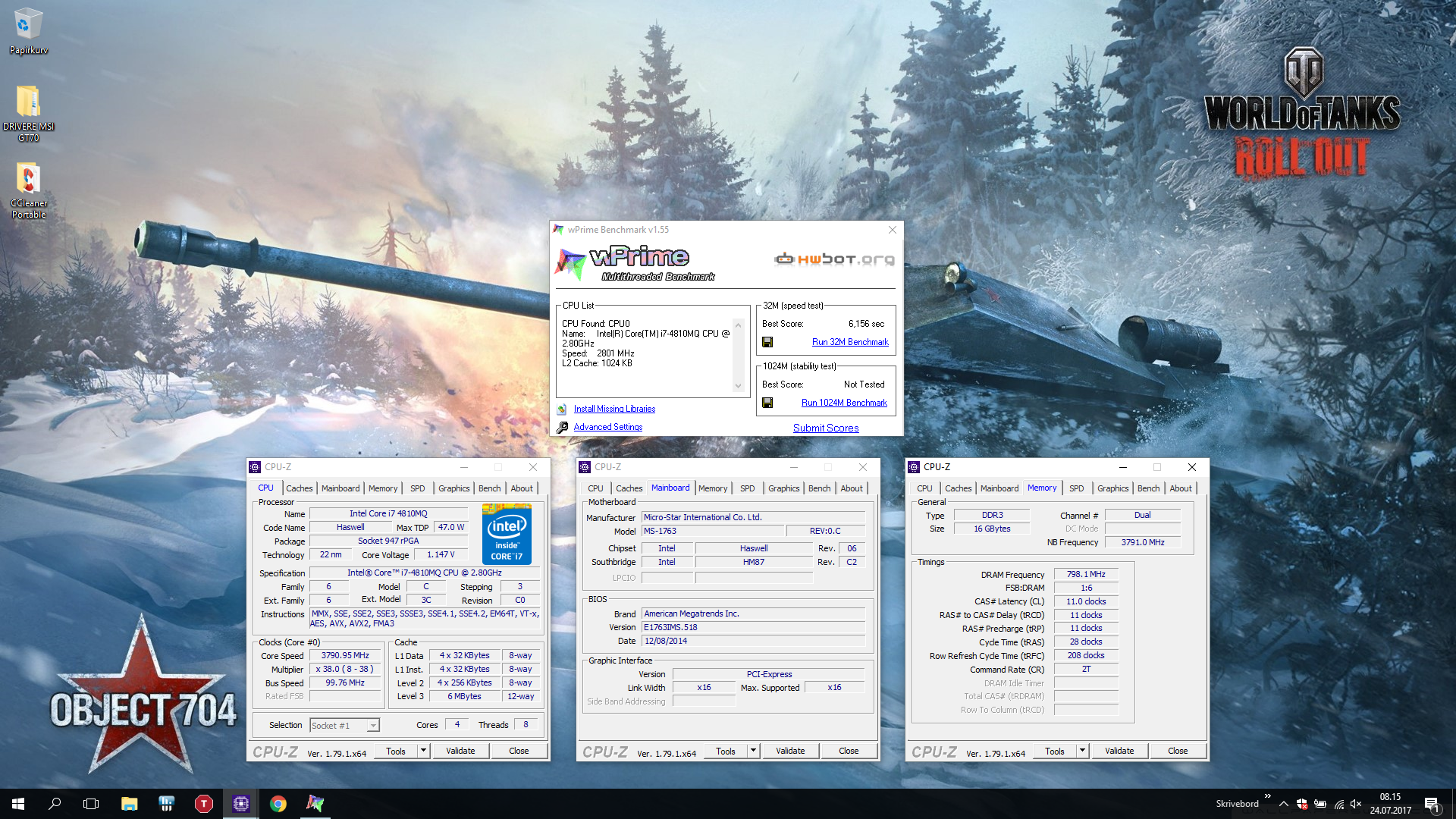Open the taskbar search magnifier
Screen dimensions: 1456x819
(55, 804)
